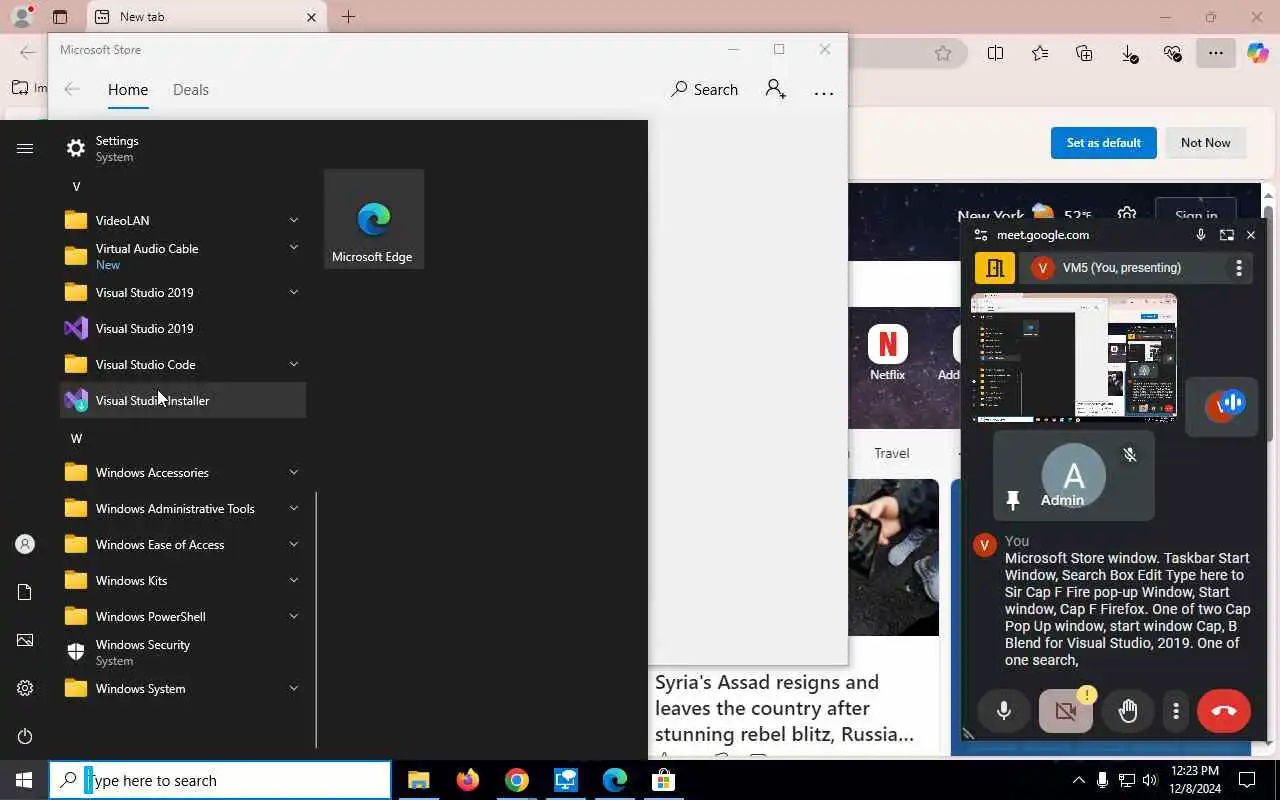Launch Visual Studio Installer
Image resolution: width=1280 pixels, height=800 pixels.
183,400
